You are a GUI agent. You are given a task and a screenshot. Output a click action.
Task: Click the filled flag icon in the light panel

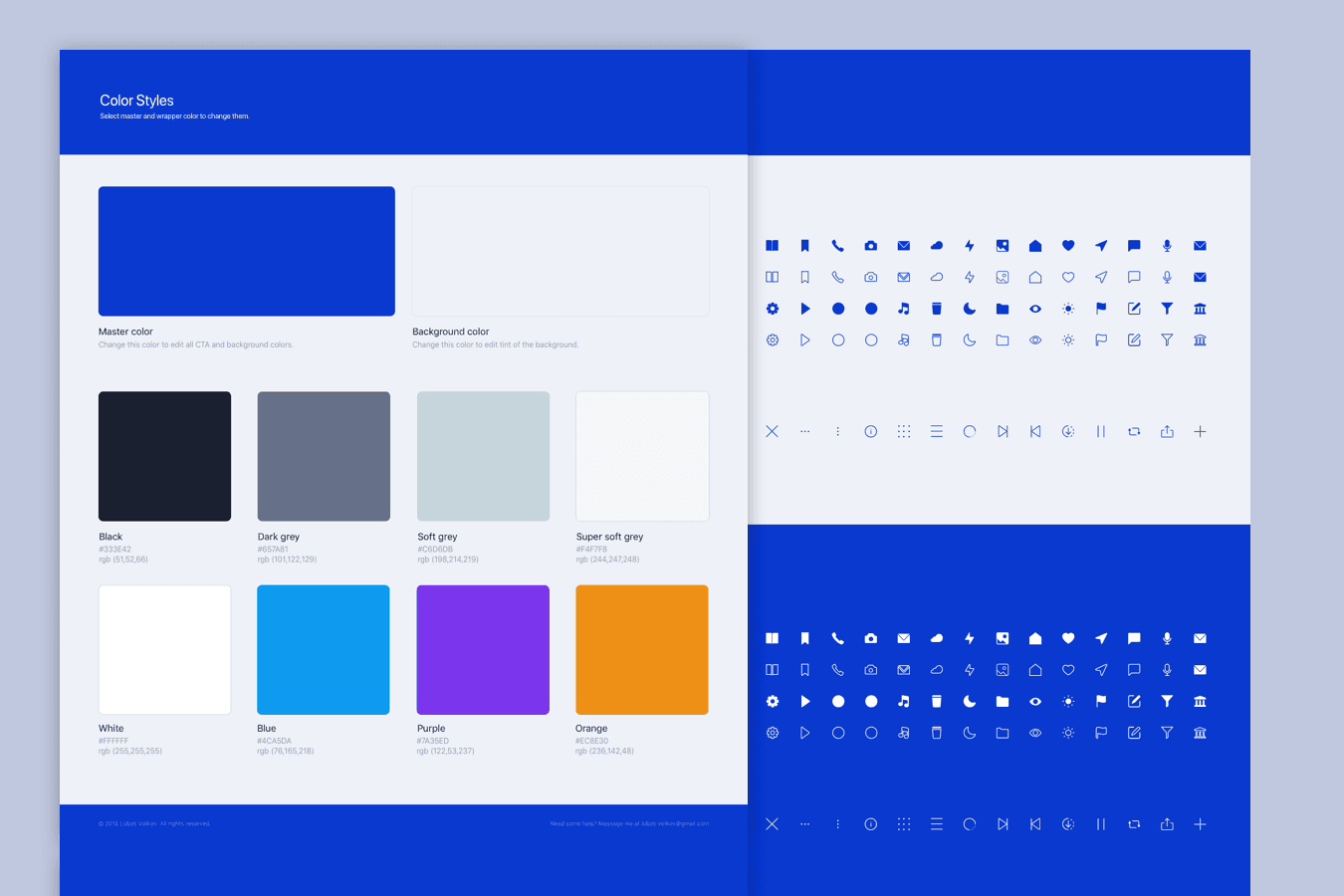coord(1101,309)
